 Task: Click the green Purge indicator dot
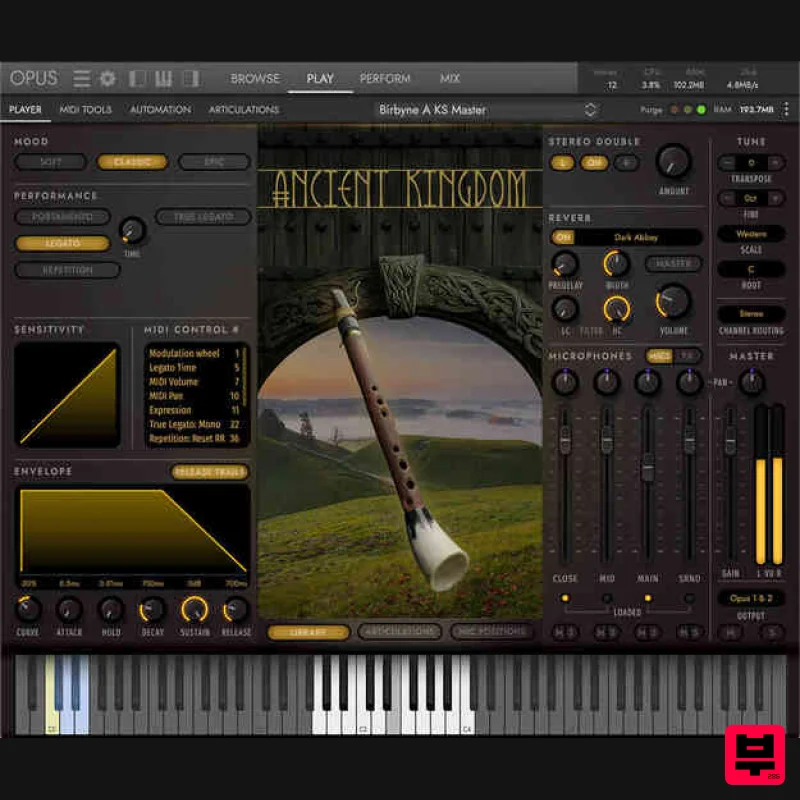coord(702,110)
